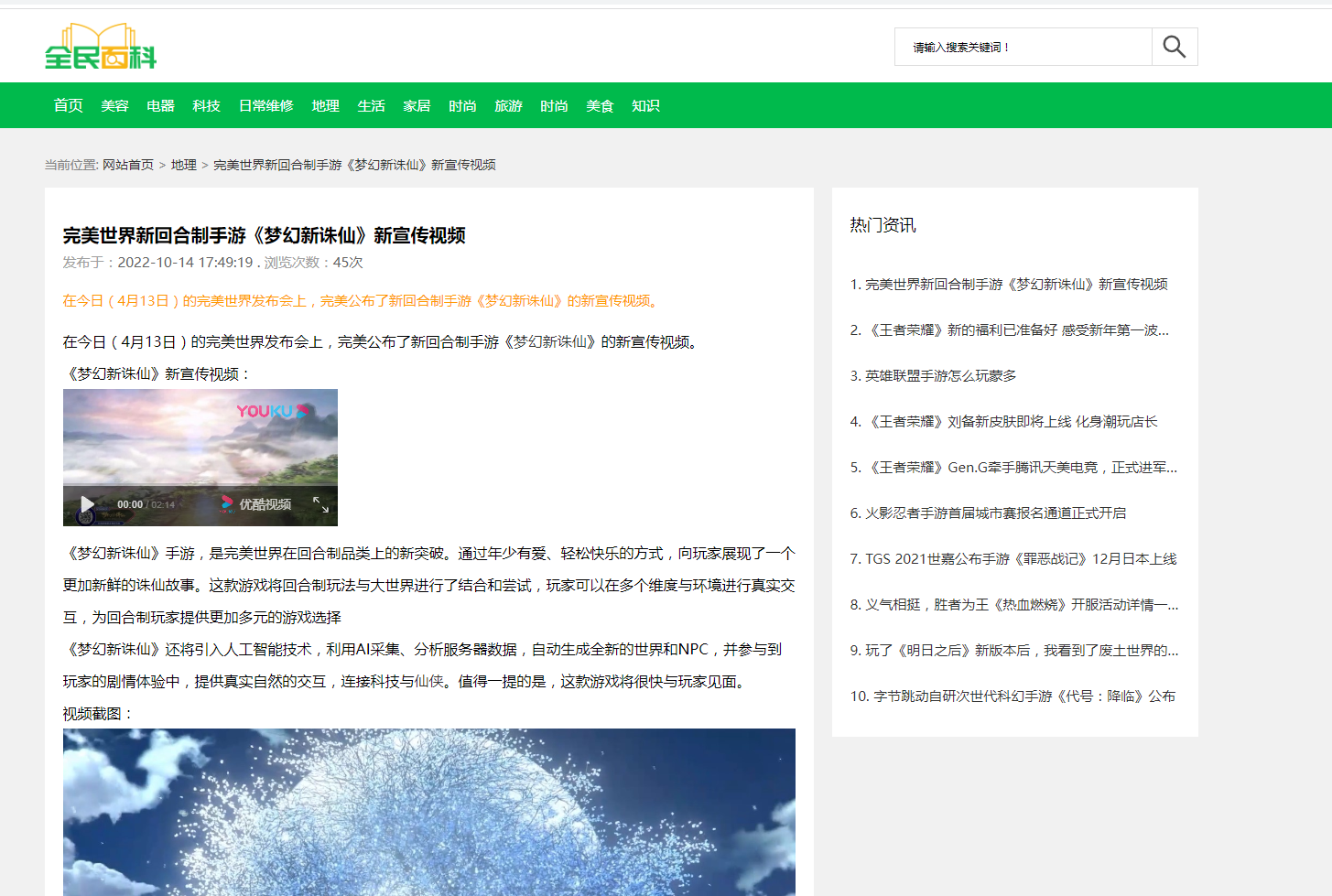
Task: Select the 科技 navigation tab
Action: click(x=206, y=105)
